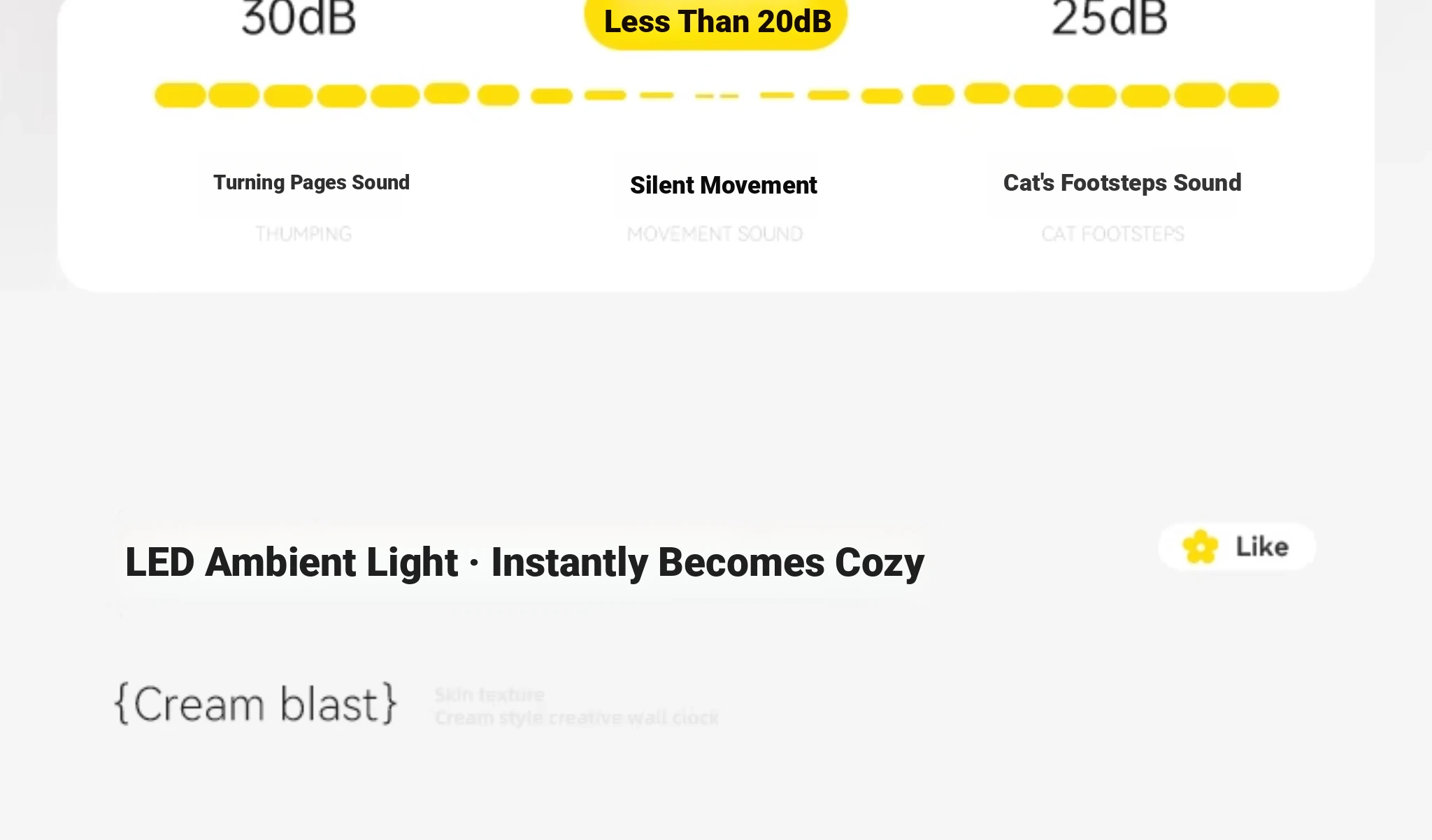Click the yellow flower icon beside Like
The width and height of the screenshot is (1432, 840).
[1200, 546]
